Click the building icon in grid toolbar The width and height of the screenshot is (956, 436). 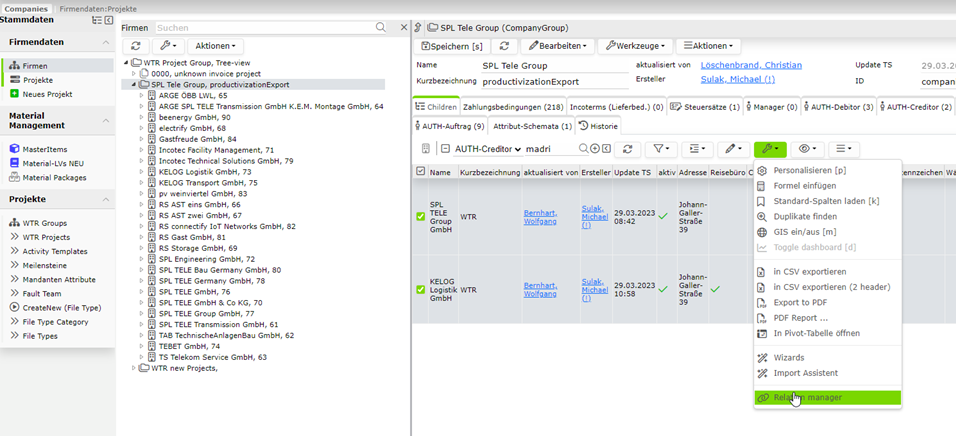click(426, 149)
